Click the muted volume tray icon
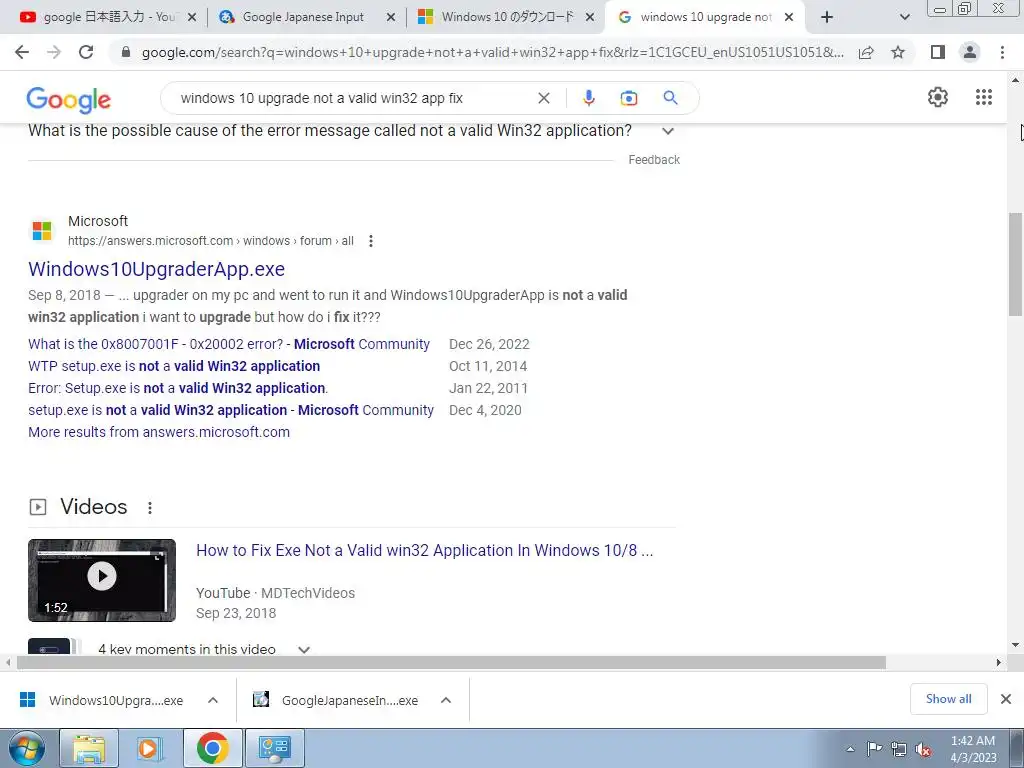 tap(923, 750)
